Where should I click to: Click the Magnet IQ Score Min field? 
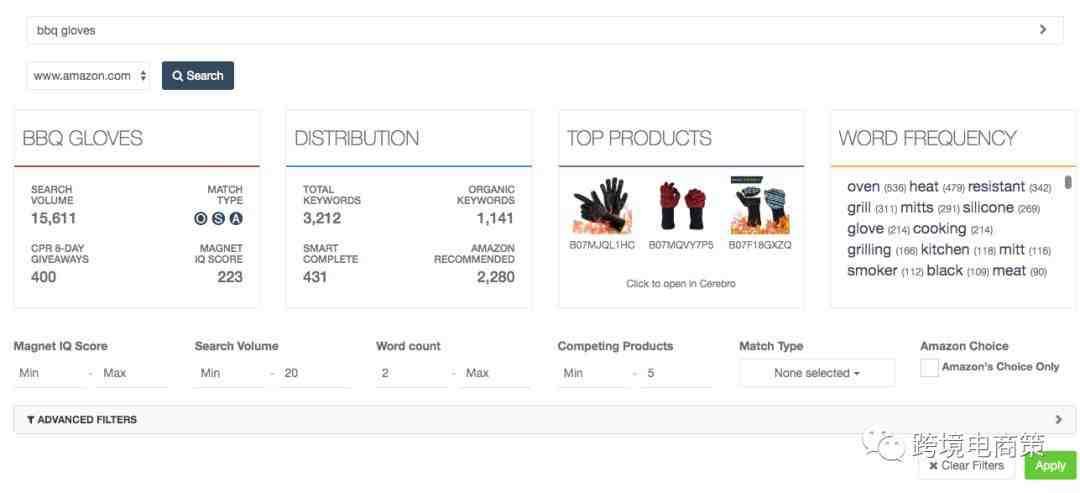click(x=49, y=373)
